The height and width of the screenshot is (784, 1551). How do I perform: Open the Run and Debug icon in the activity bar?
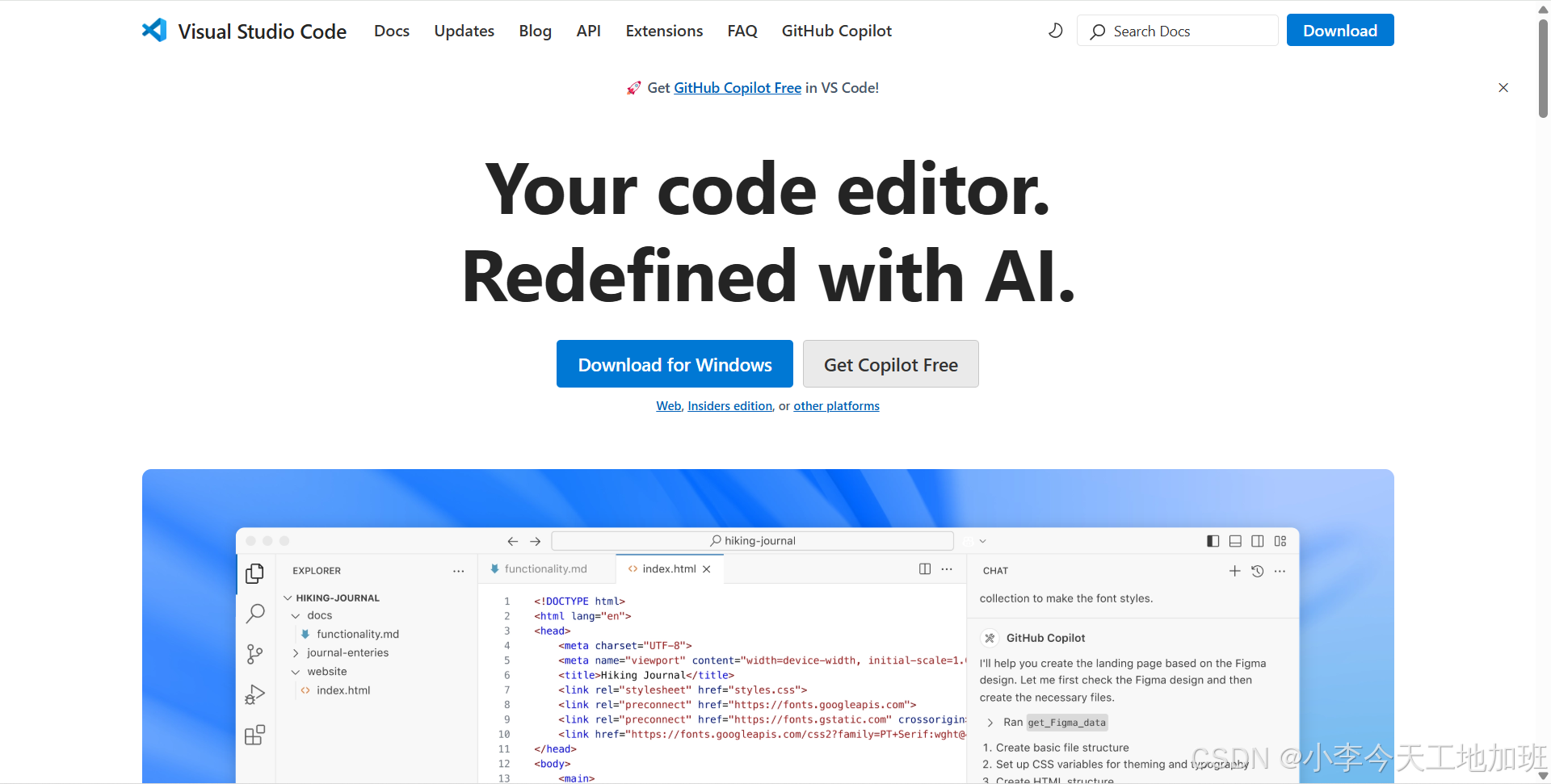pyautogui.click(x=254, y=694)
